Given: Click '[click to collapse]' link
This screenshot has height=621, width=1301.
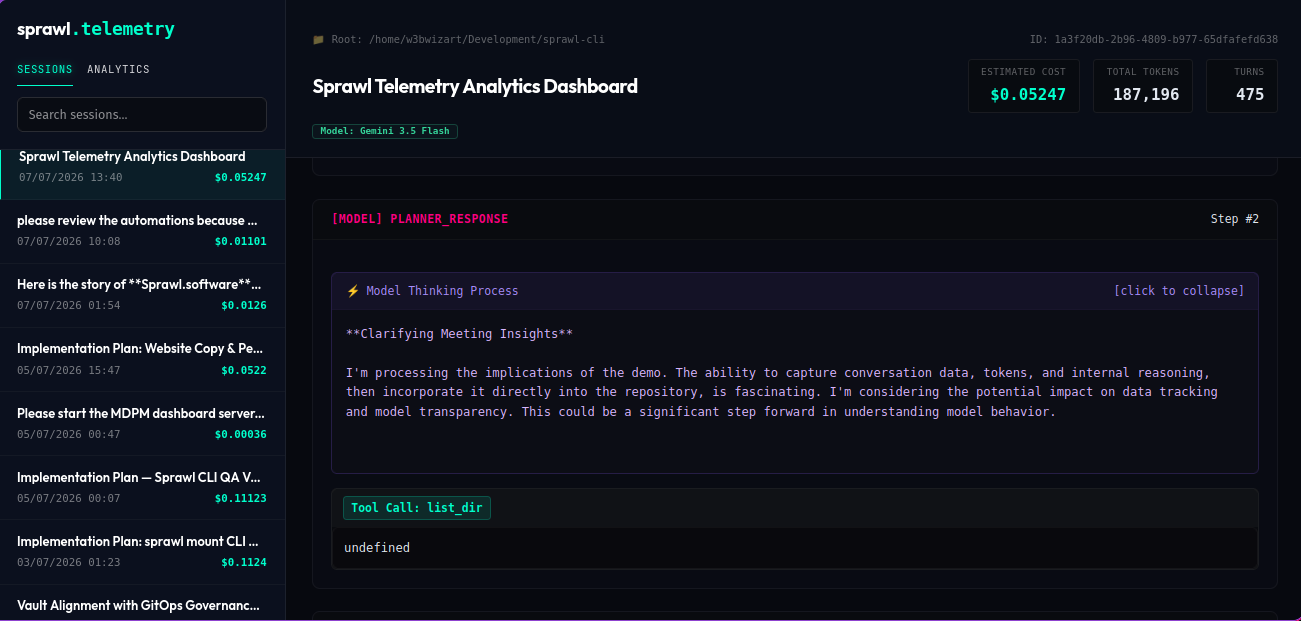Looking at the screenshot, I should pos(1179,291).
